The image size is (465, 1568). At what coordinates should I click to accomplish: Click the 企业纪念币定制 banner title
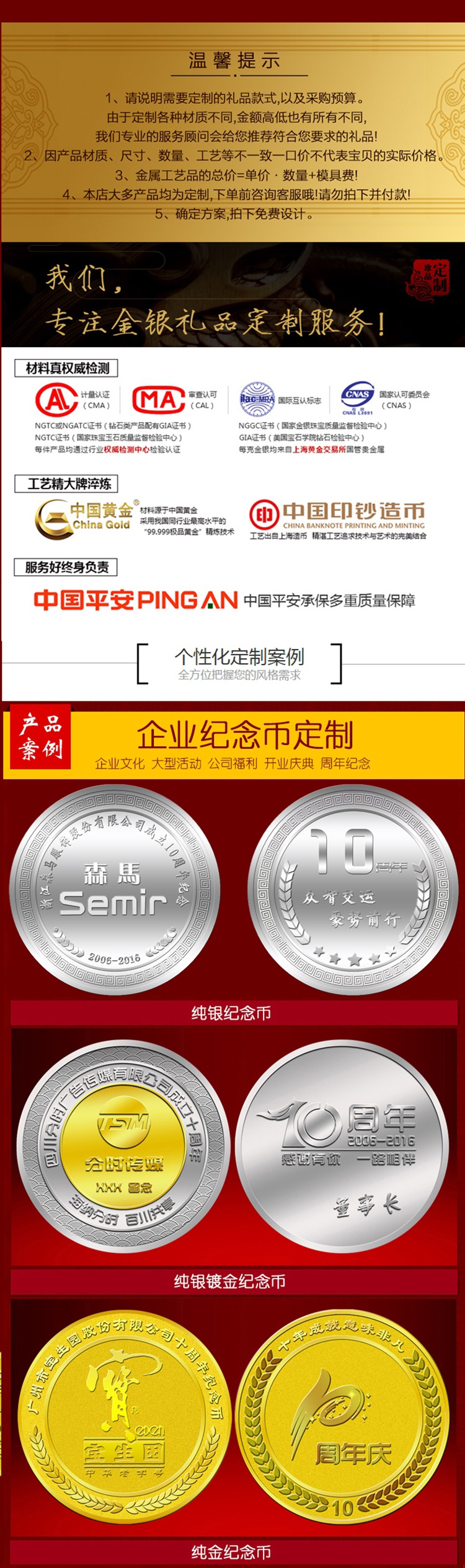[245, 735]
